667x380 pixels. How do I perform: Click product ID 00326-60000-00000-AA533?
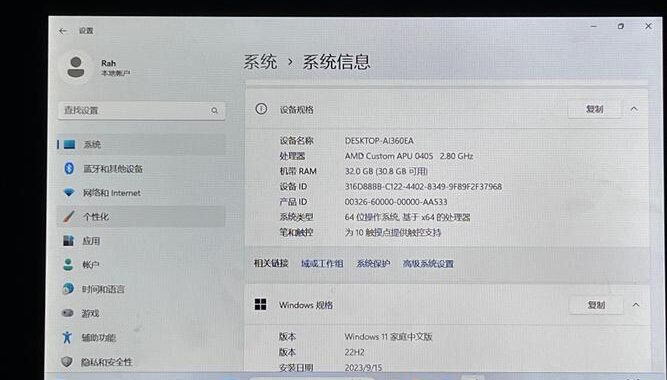point(396,202)
